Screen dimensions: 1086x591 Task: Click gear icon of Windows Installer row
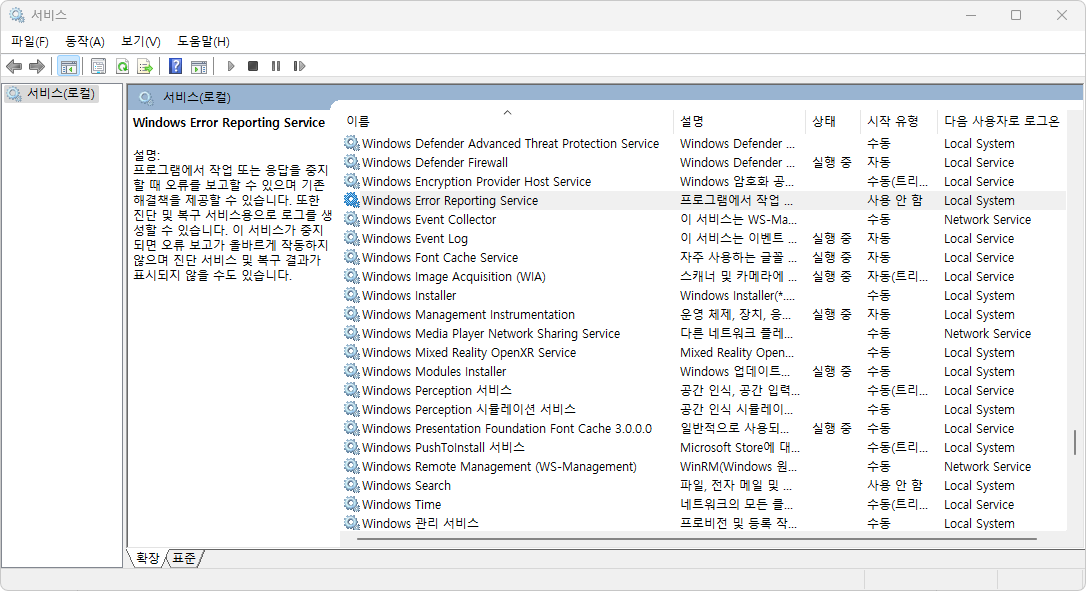point(352,295)
